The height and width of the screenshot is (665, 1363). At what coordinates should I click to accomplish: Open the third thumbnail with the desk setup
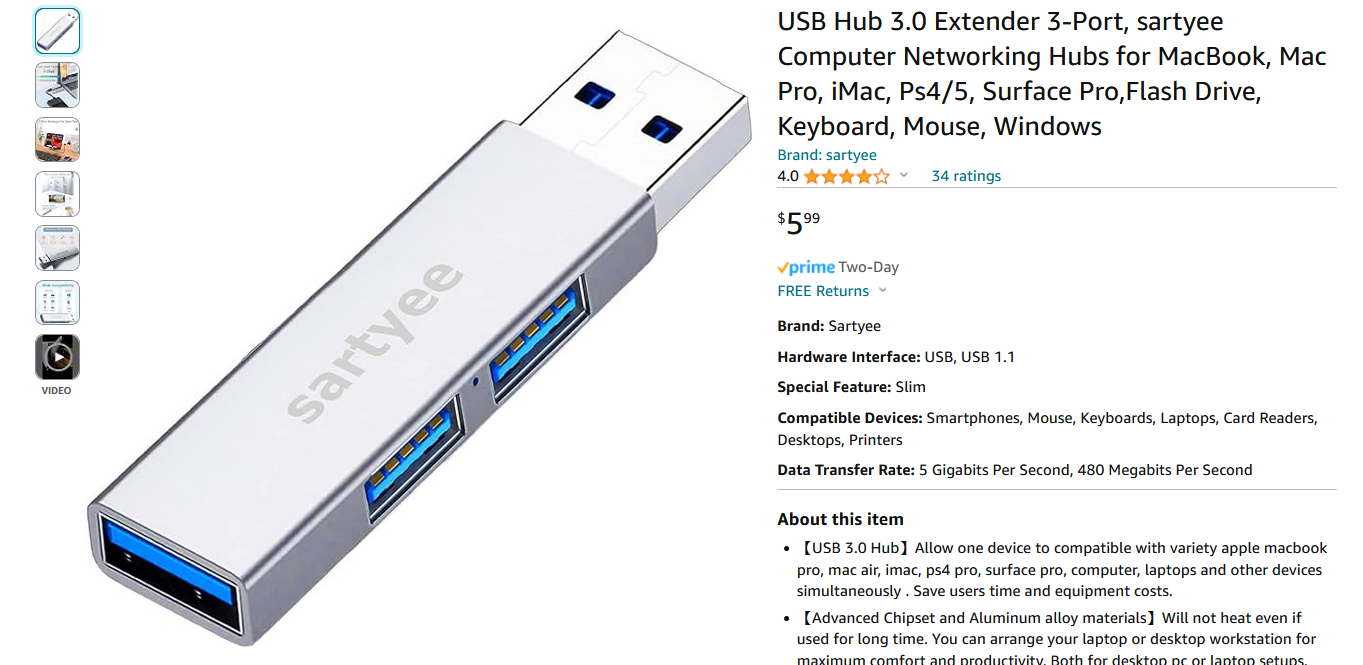tap(57, 139)
